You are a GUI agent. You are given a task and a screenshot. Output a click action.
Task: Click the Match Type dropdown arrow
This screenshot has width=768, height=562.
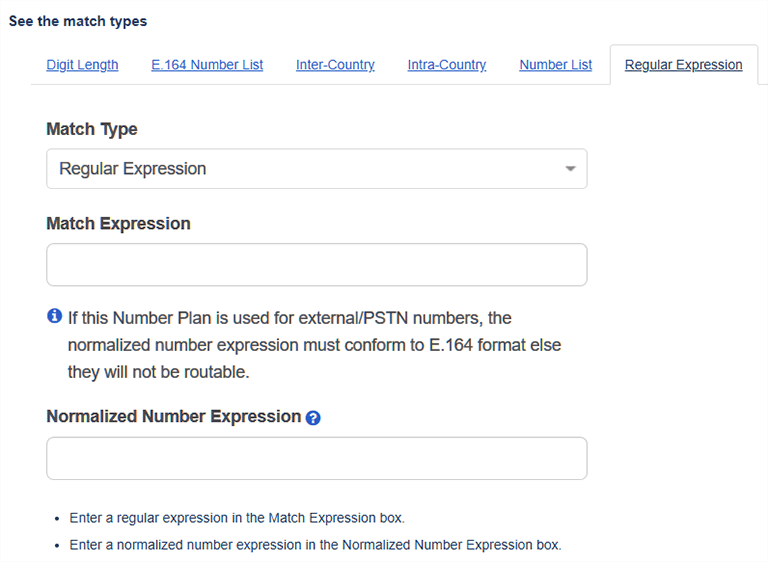pos(570,169)
